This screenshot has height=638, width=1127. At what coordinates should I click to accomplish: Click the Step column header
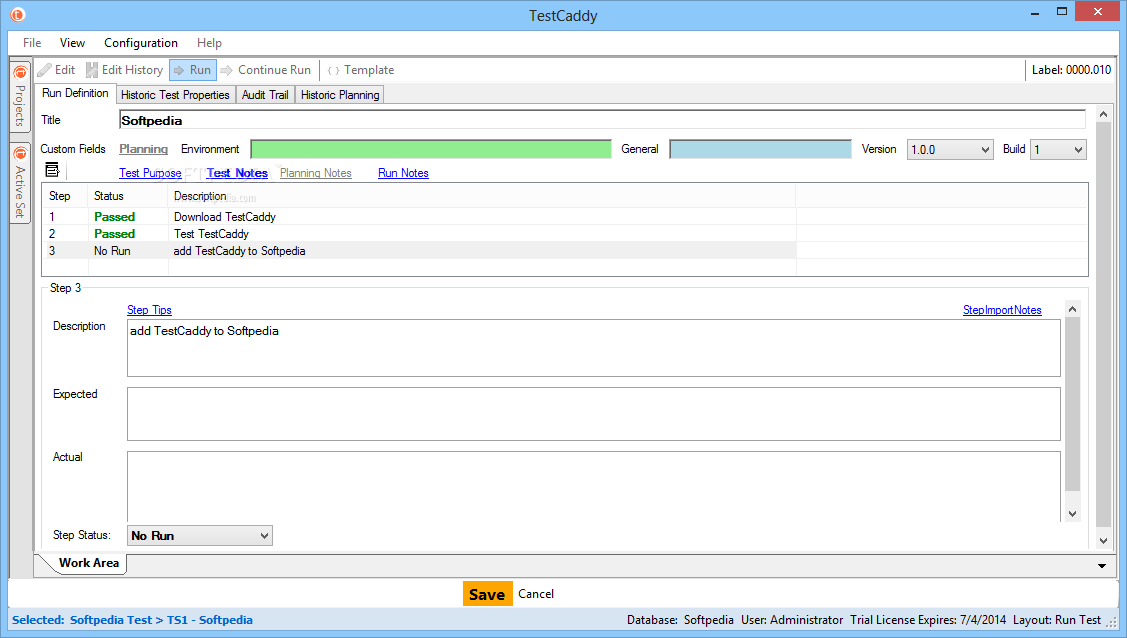click(x=65, y=196)
